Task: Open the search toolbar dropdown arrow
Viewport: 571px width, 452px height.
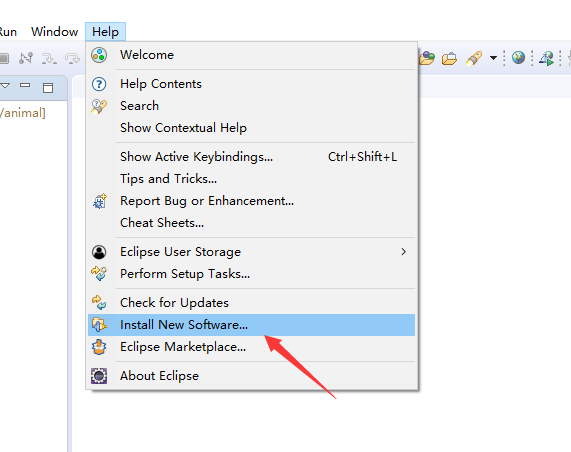Action: [x=493, y=58]
